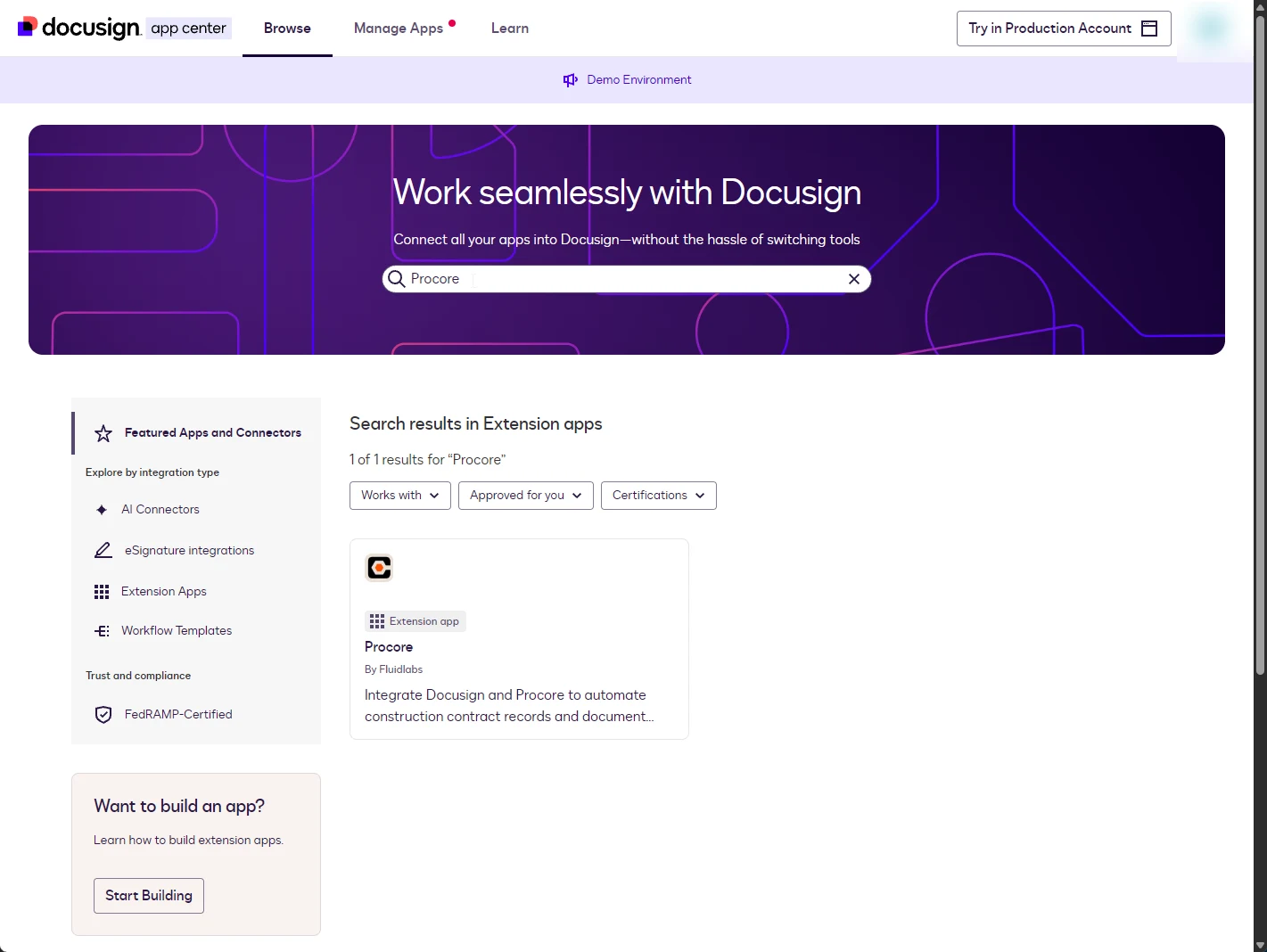
Task: Click 'Learn how to build extension apps.' text
Action: point(188,841)
